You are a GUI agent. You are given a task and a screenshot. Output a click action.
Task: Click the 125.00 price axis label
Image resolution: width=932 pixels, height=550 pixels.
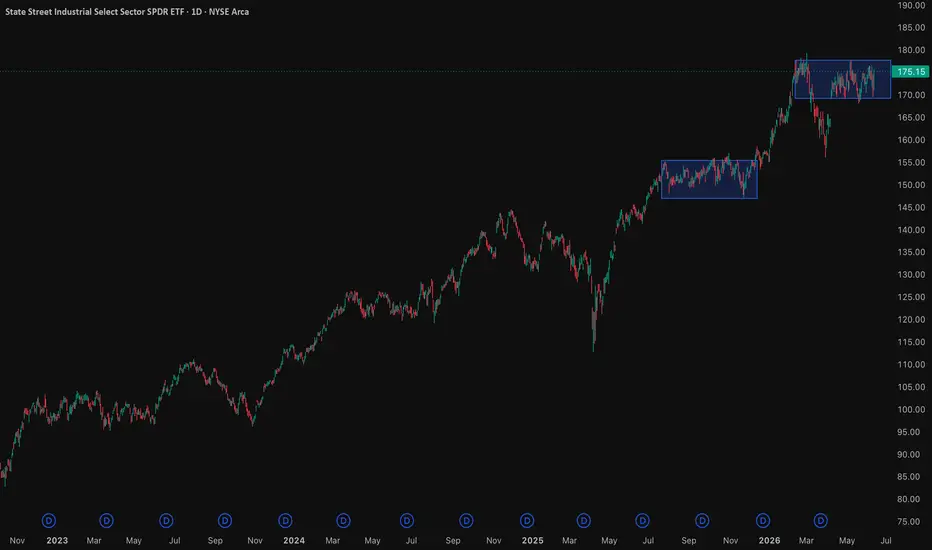(911, 297)
